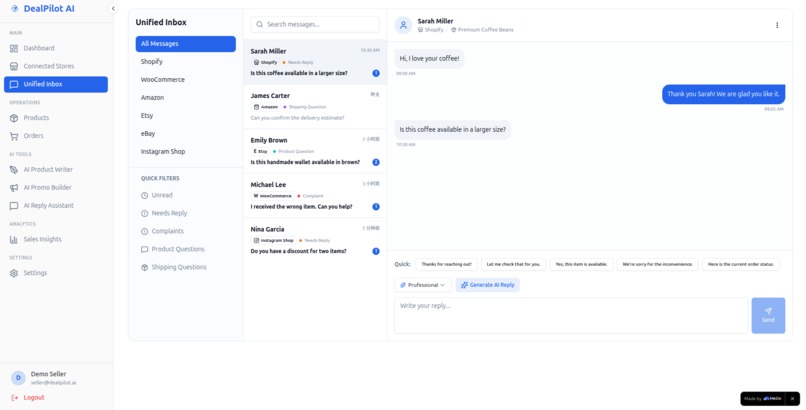Click the Write your reply text box
The image size is (806, 410).
click(571, 315)
